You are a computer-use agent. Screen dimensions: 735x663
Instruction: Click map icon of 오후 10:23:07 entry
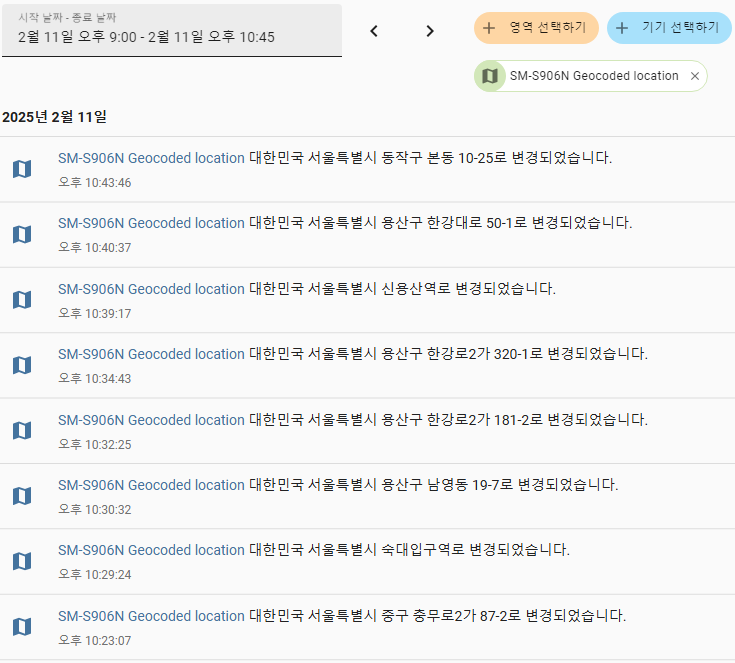pyautogui.click(x=22, y=626)
